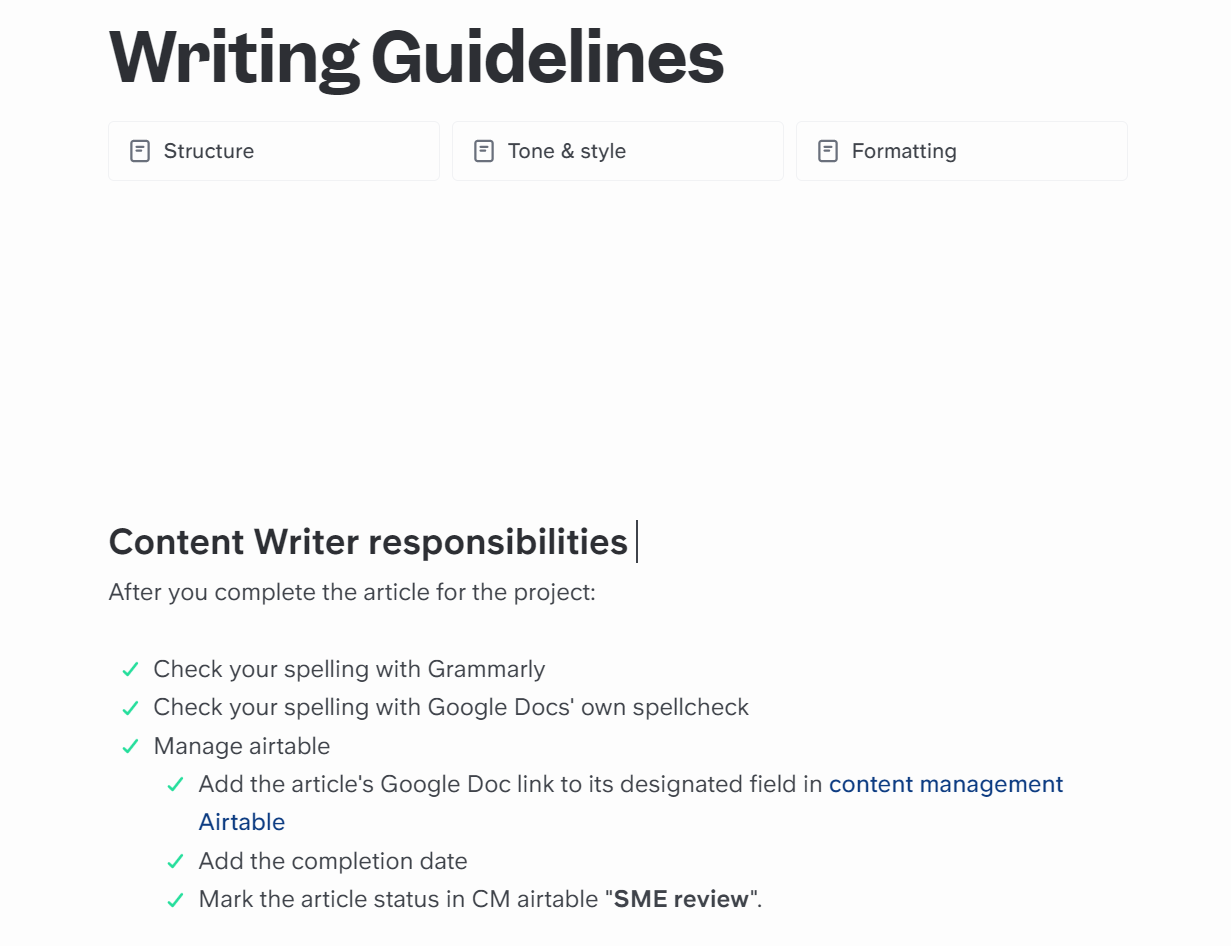Image resolution: width=1231 pixels, height=946 pixels.
Task: Click the 'After you complete the article' paragraph
Action: [352, 593]
